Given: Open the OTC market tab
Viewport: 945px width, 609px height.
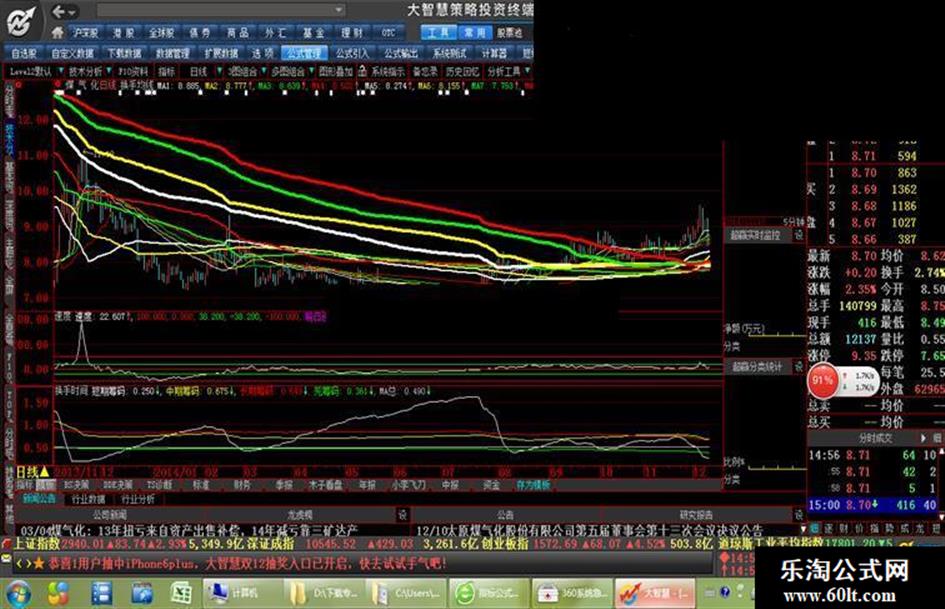Looking at the screenshot, I should (x=389, y=33).
